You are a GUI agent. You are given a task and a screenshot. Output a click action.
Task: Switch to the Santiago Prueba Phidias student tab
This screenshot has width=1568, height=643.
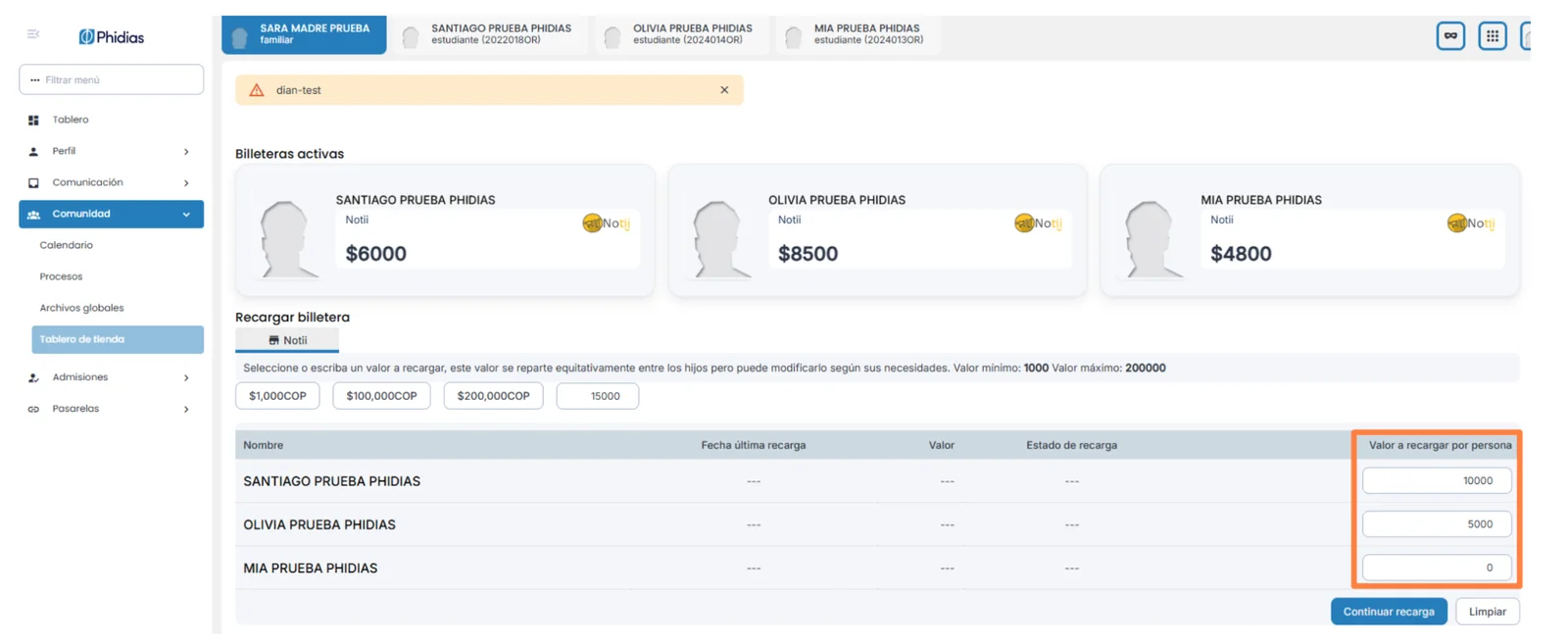[490, 34]
